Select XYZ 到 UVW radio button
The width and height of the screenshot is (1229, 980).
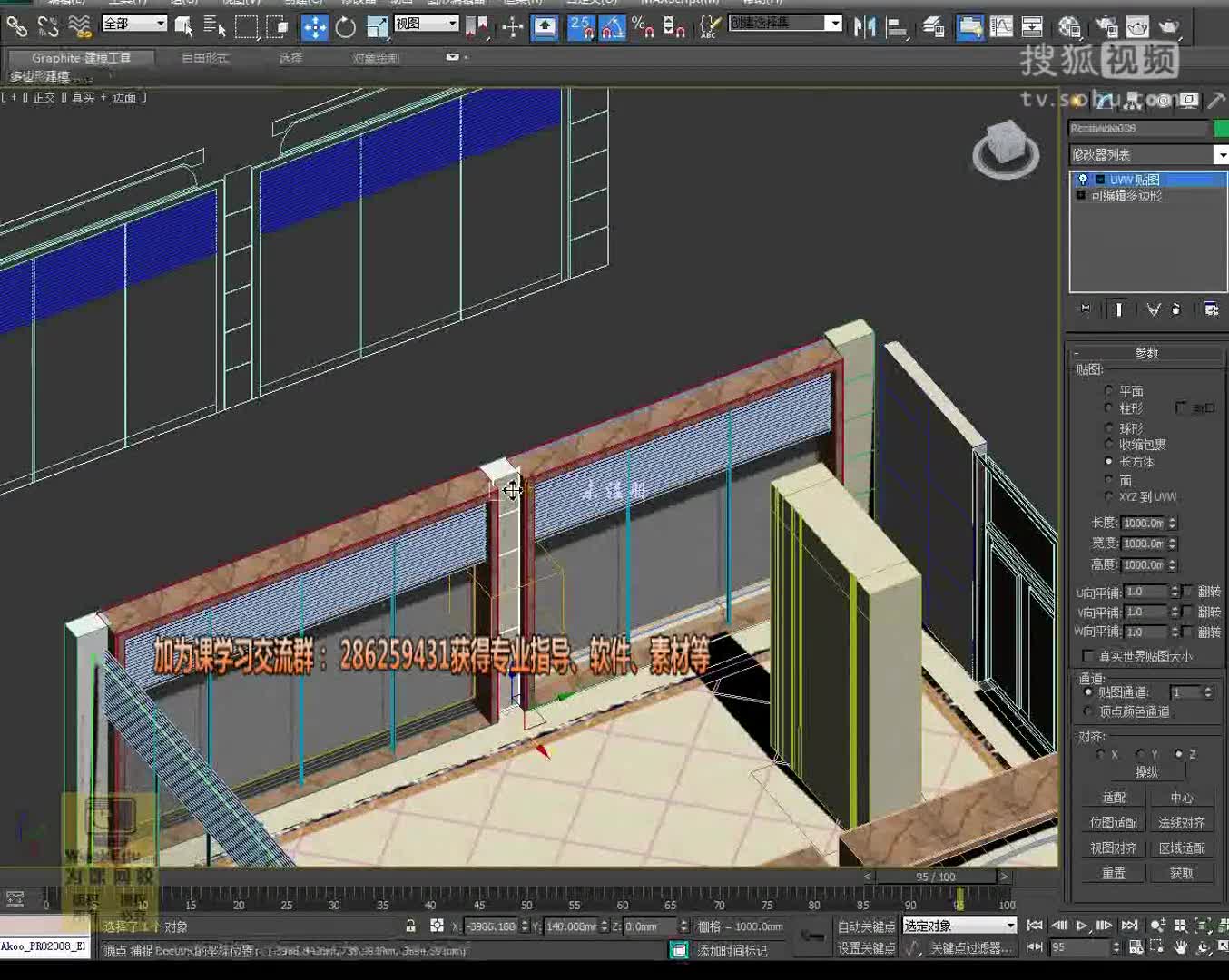1108,496
